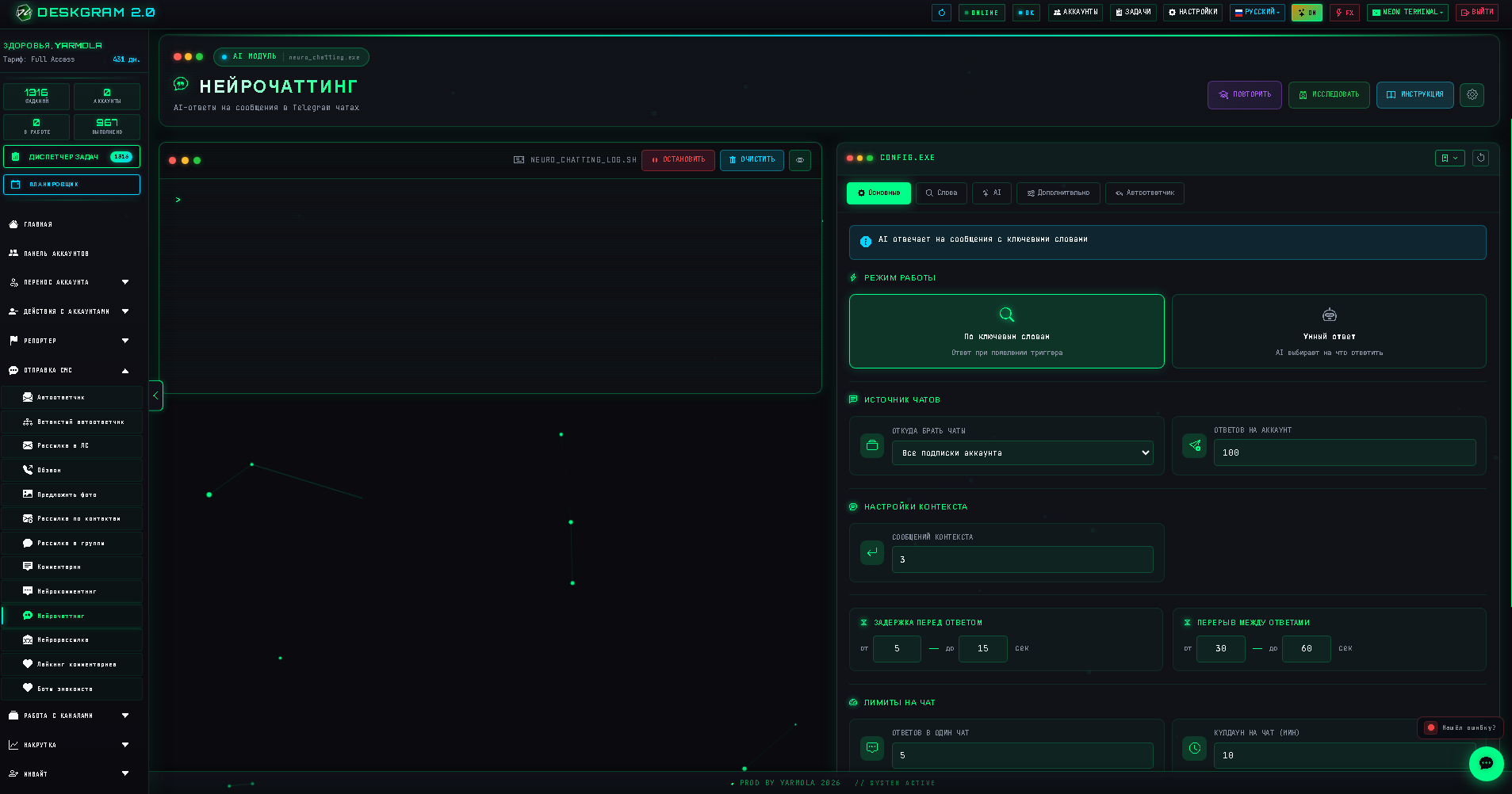Collapse the Отправка СМС sidebar section
Viewport: 1512px width, 794px height.
pos(71,370)
